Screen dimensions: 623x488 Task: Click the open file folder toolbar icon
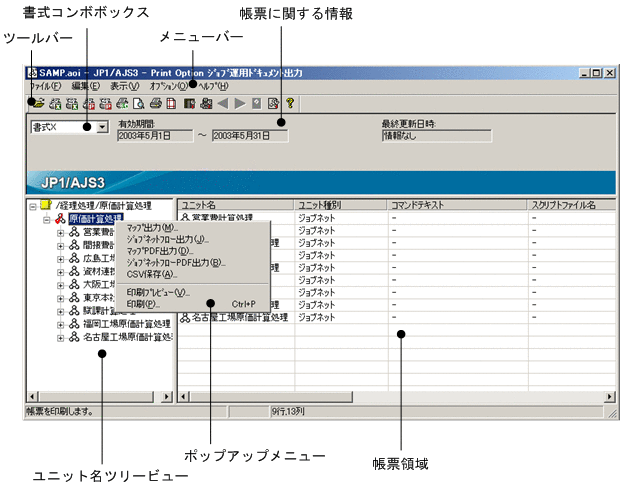[x=38, y=104]
